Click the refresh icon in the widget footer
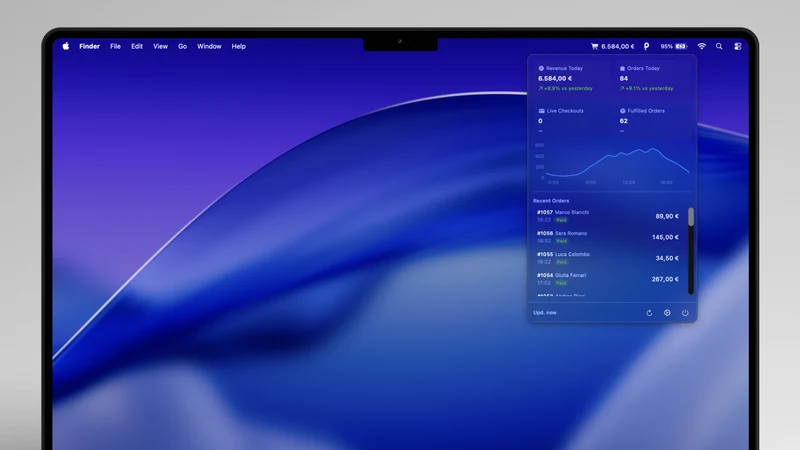Image resolution: width=800 pixels, height=450 pixels. click(x=649, y=313)
